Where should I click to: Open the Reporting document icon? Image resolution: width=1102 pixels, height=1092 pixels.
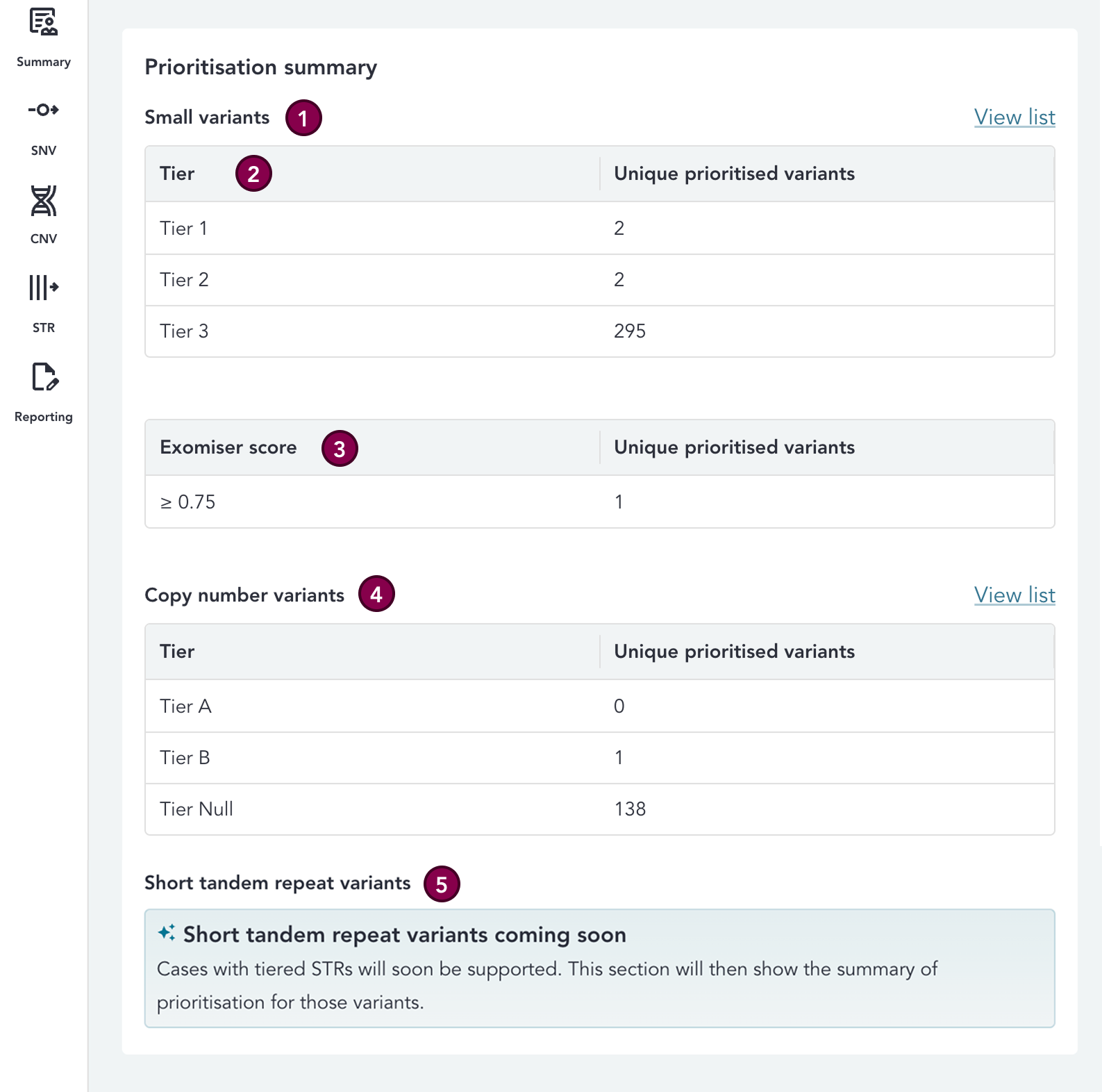44,377
